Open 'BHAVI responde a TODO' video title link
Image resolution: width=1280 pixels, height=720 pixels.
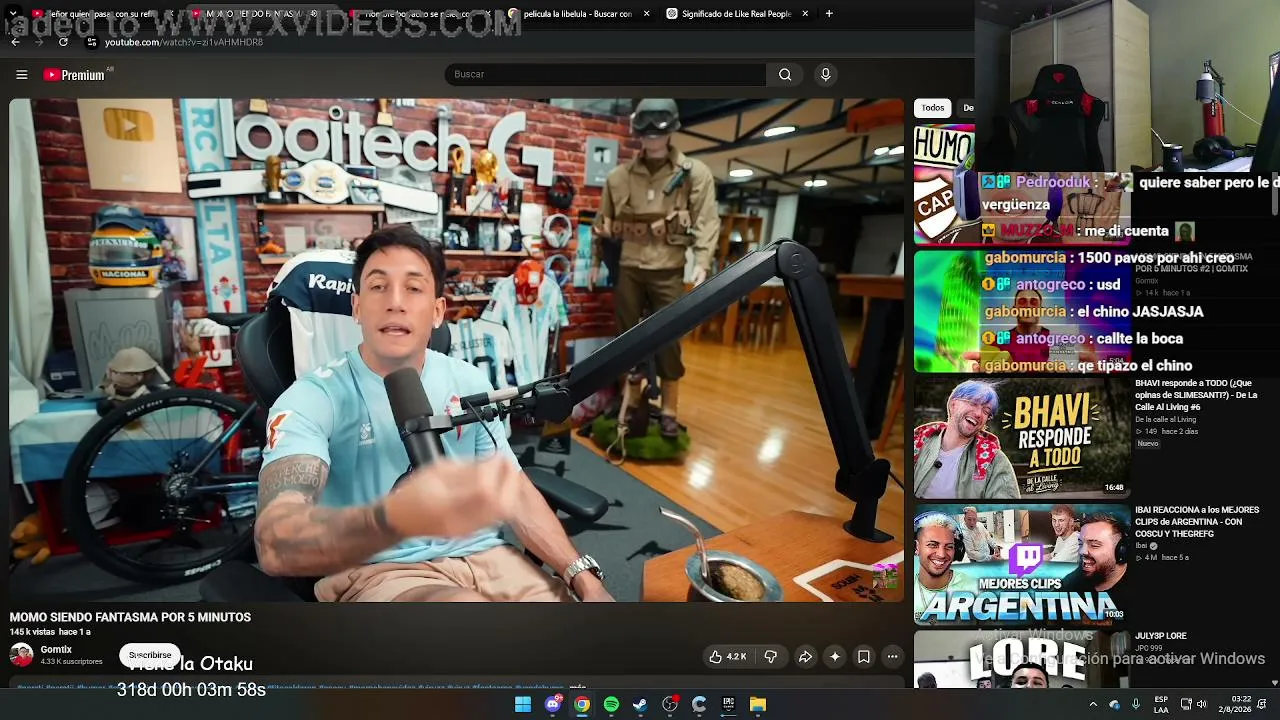coord(1196,395)
